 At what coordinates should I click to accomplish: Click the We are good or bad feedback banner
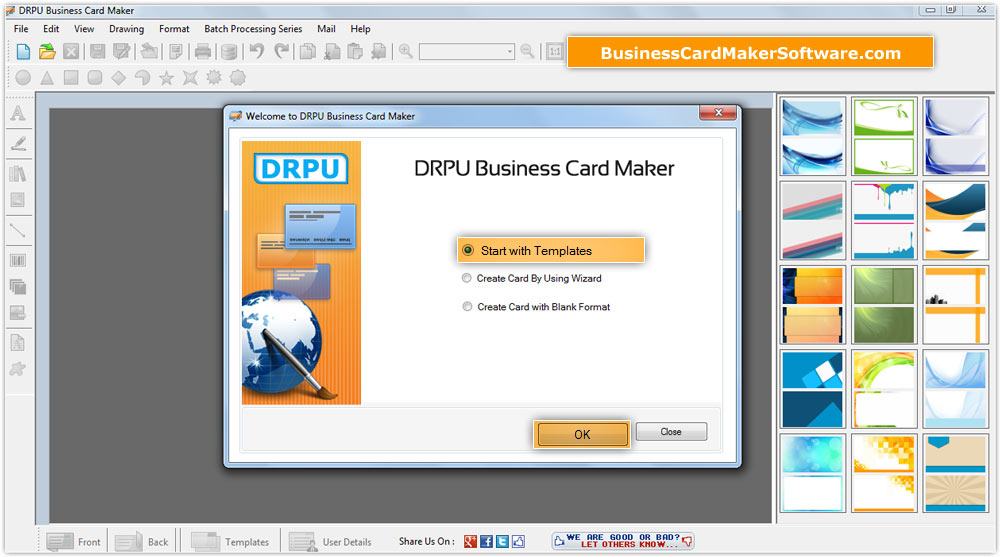(622, 541)
